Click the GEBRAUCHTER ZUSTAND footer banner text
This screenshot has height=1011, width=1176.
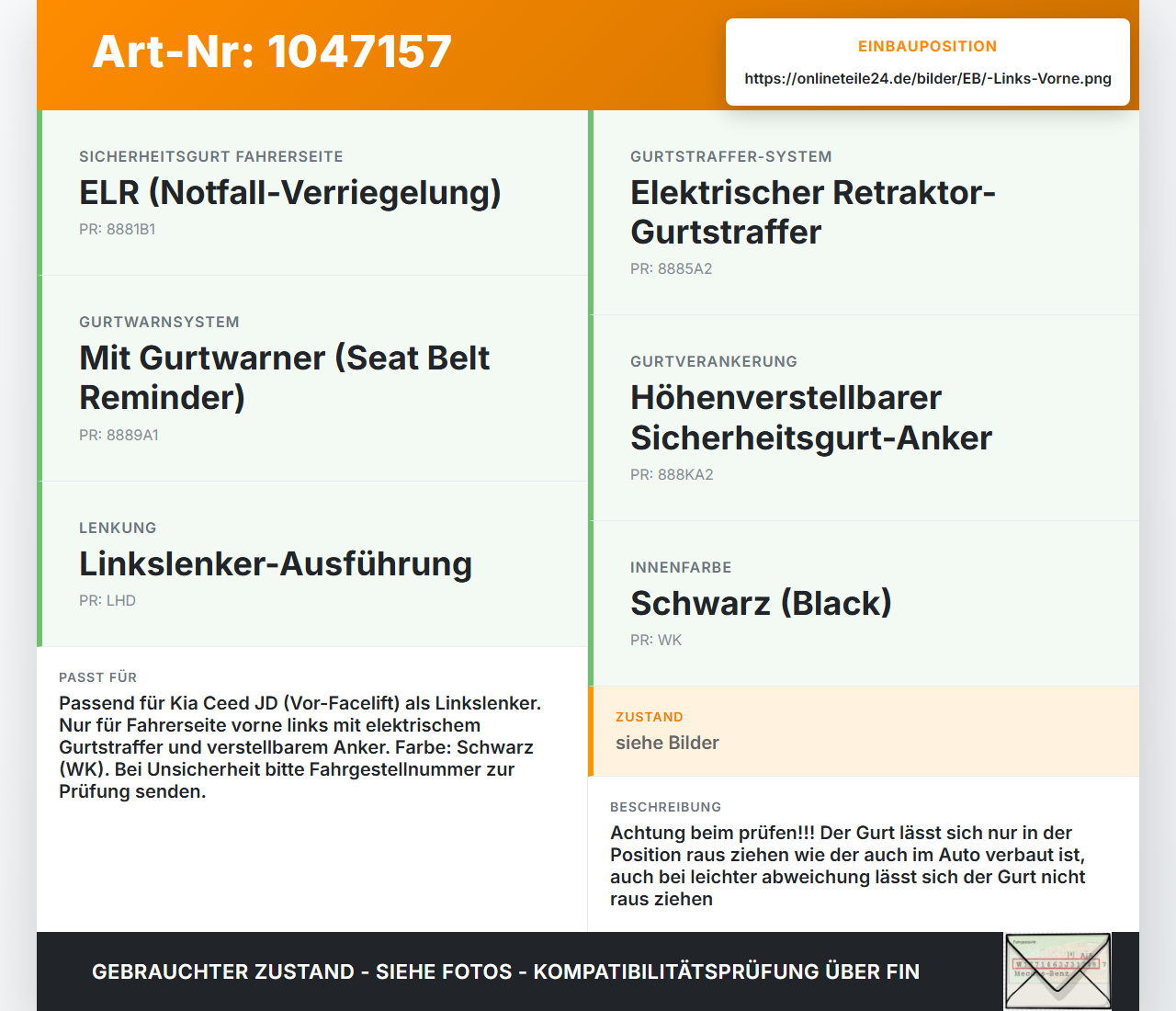pos(505,971)
